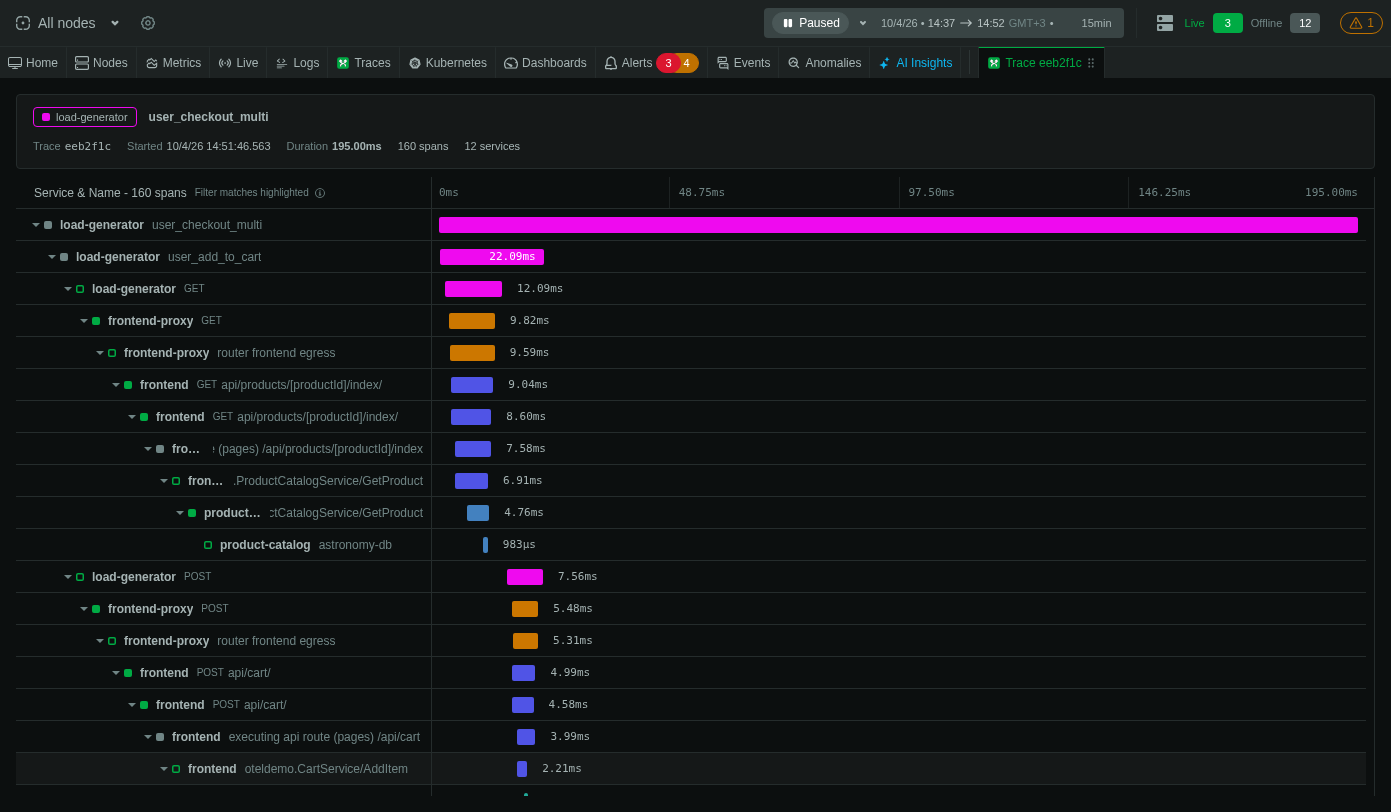Collapse the load-generator POST span

[68, 577]
